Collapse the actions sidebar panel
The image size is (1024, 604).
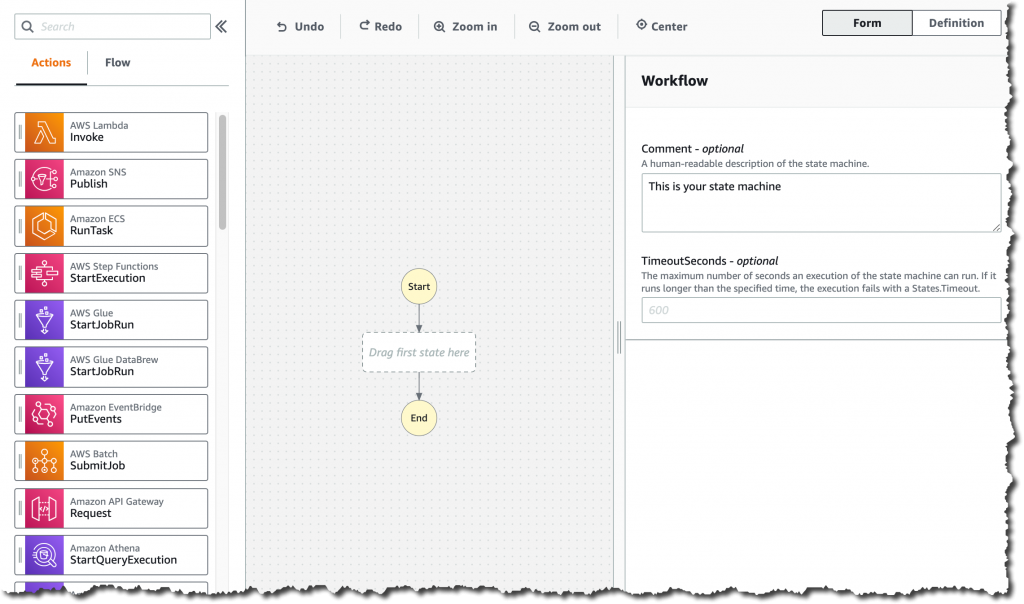click(x=221, y=27)
